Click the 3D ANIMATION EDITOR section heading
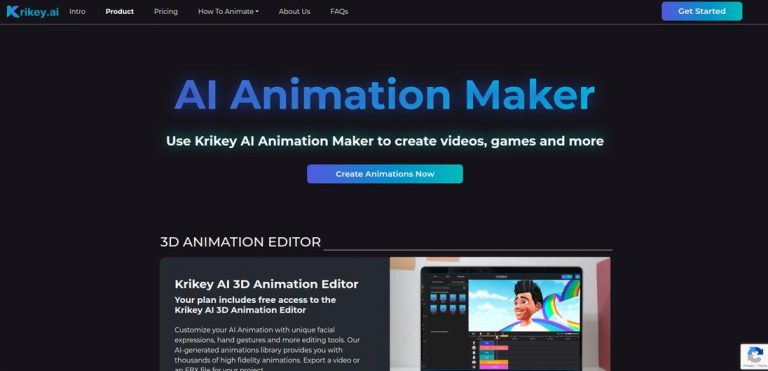Screen dimensions: 768x371 (240, 242)
